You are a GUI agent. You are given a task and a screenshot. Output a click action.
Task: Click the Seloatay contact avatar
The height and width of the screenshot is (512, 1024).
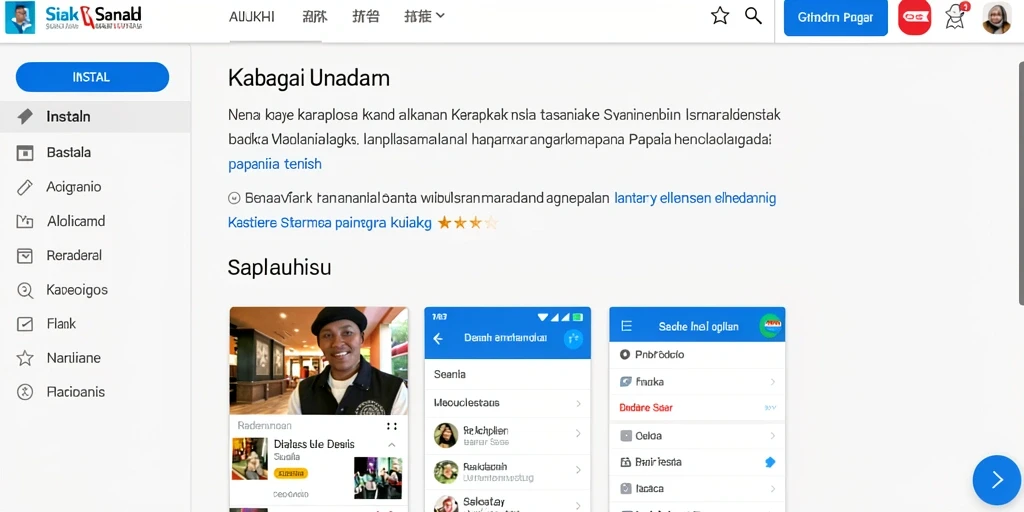click(x=446, y=504)
